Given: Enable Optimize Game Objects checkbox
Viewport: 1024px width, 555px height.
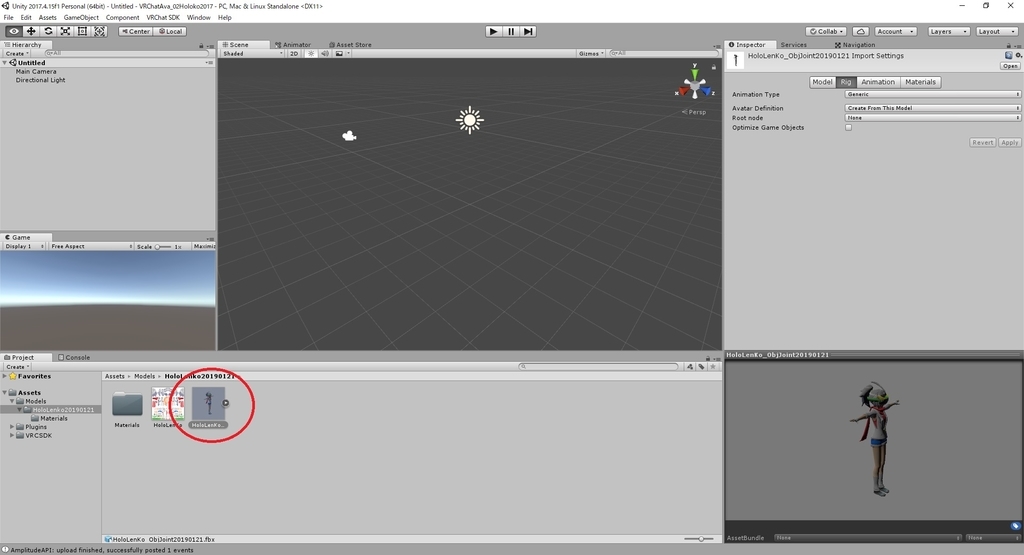Looking at the screenshot, I should click(848, 127).
